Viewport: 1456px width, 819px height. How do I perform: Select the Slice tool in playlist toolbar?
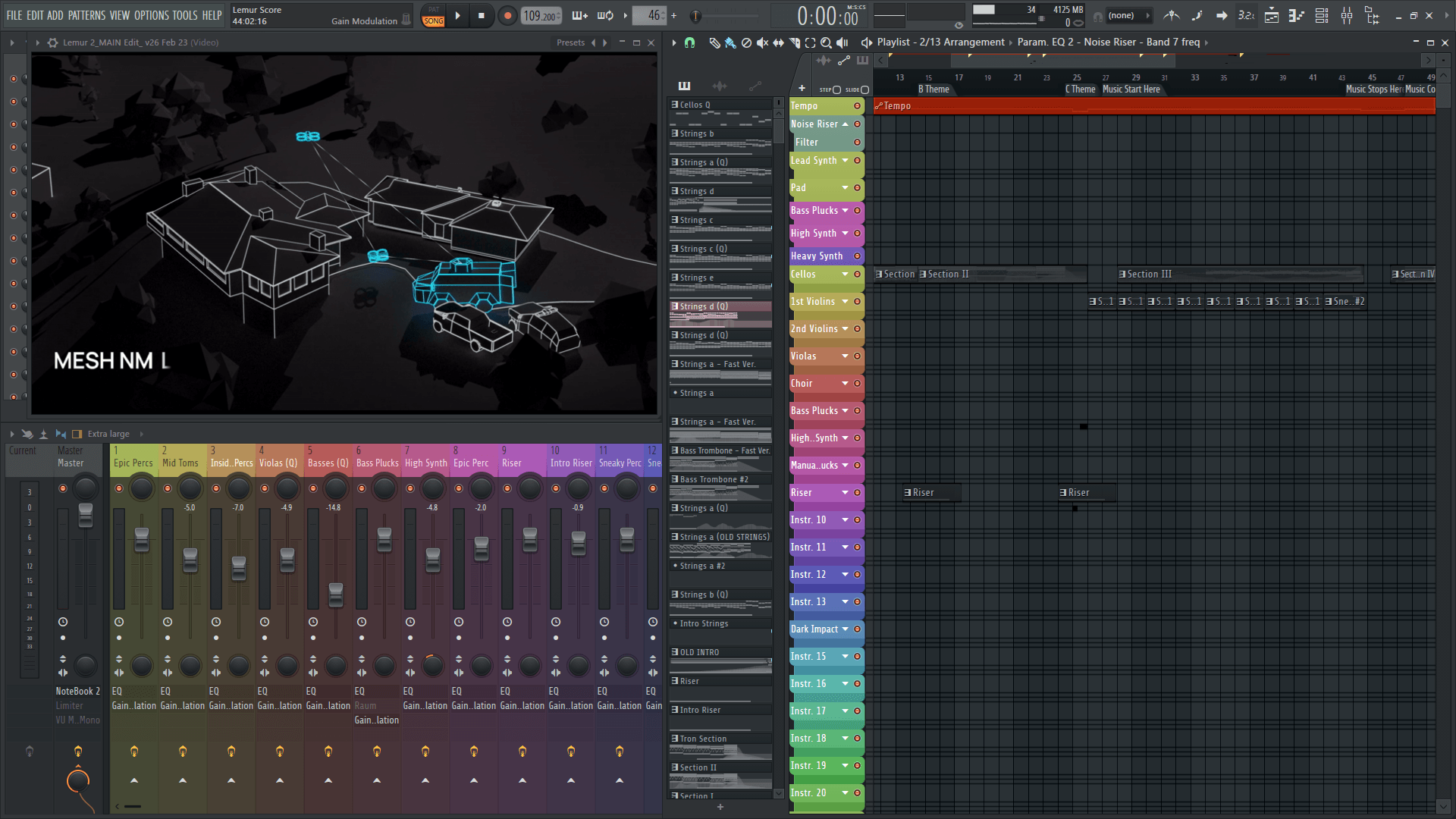tap(794, 42)
